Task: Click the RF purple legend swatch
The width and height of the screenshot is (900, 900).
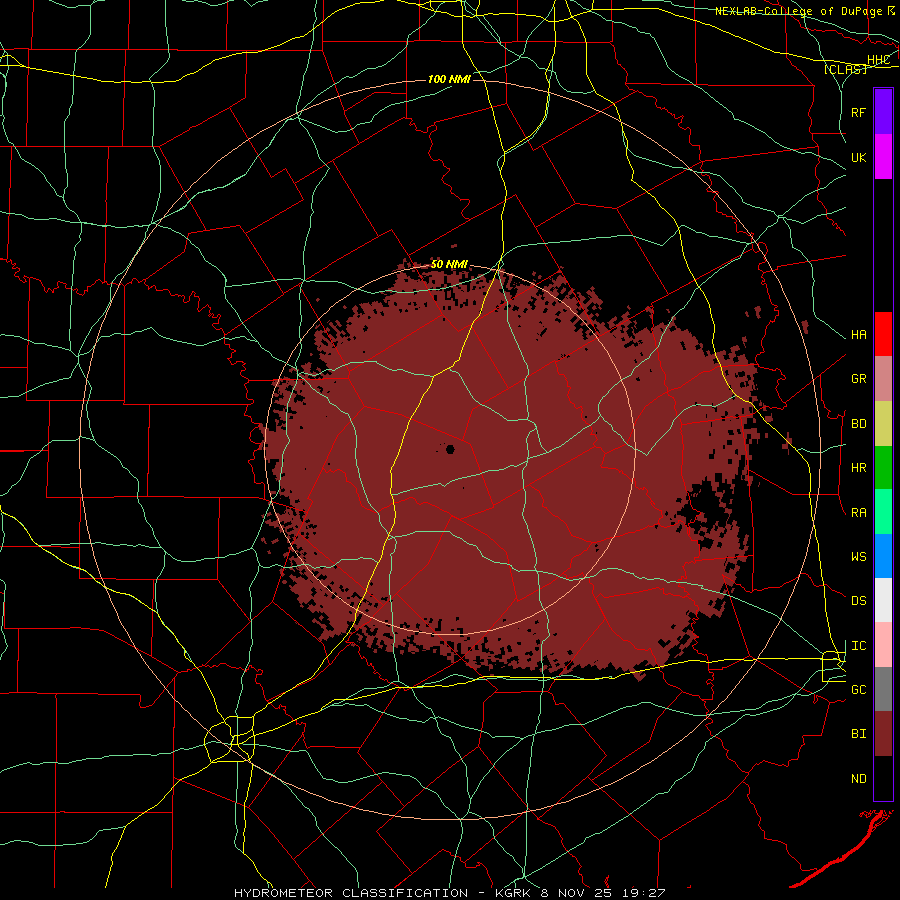Action: point(883,111)
